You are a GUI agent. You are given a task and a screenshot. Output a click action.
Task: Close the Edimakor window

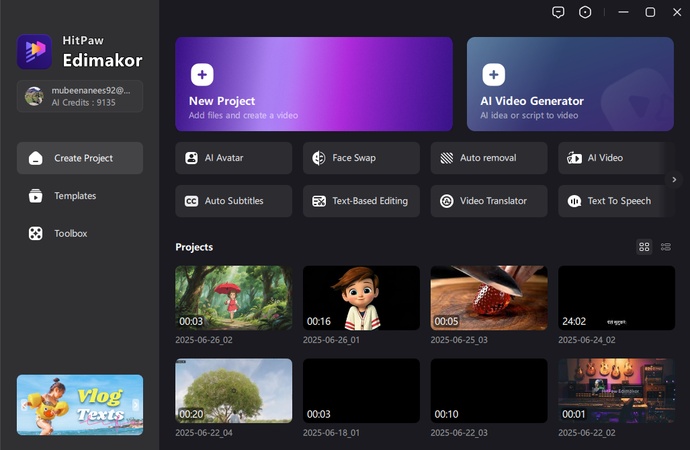677,12
